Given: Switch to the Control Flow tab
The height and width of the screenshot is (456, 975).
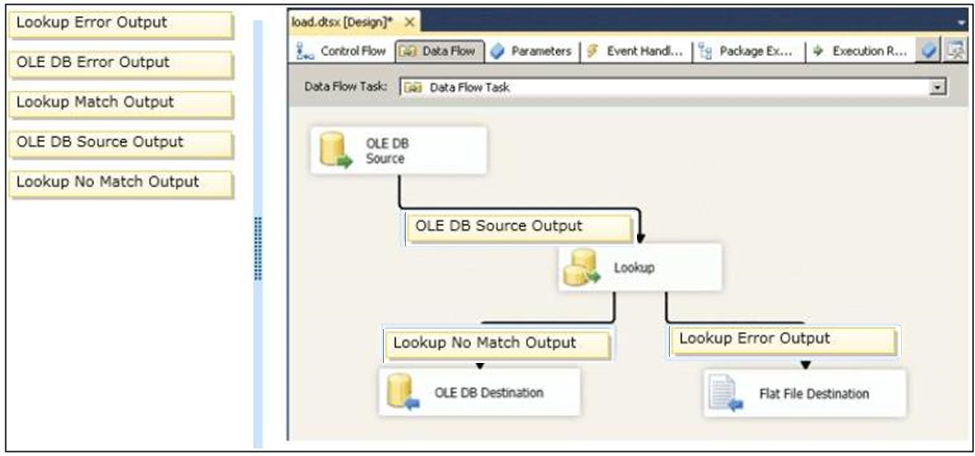Looking at the screenshot, I should [x=342, y=51].
